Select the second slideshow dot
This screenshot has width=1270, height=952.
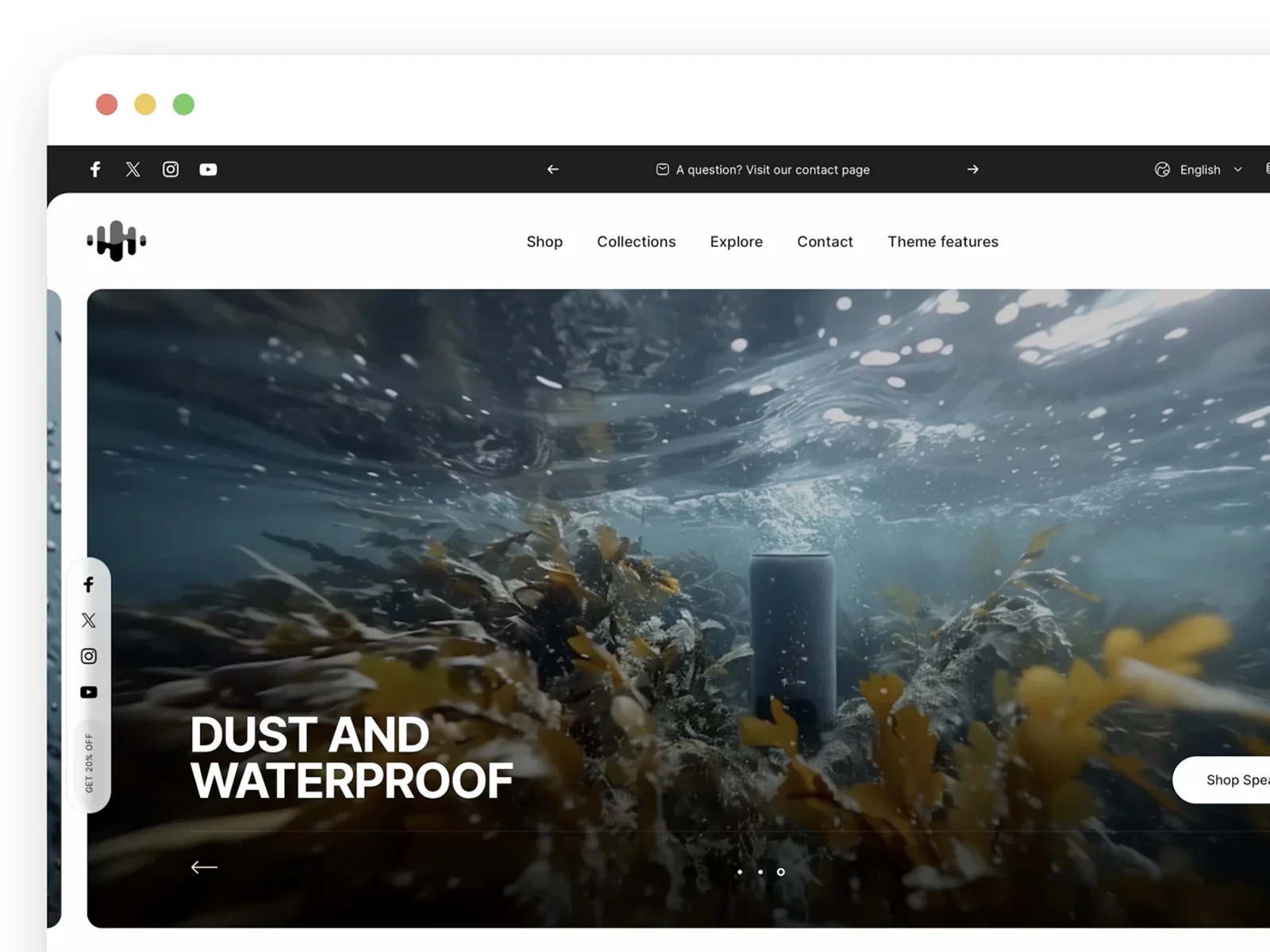coord(760,872)
